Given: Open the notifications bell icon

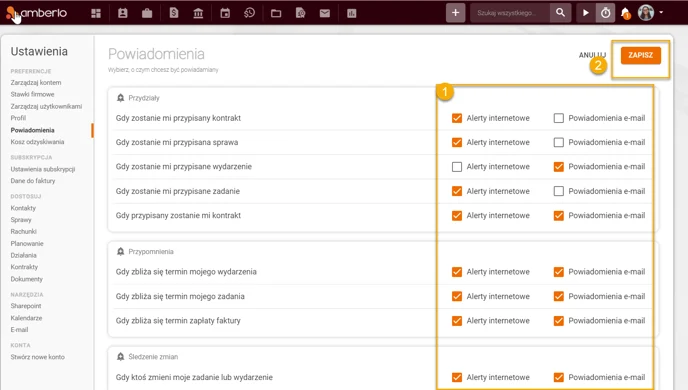Looking at the screenshot, I should point(626,13).
